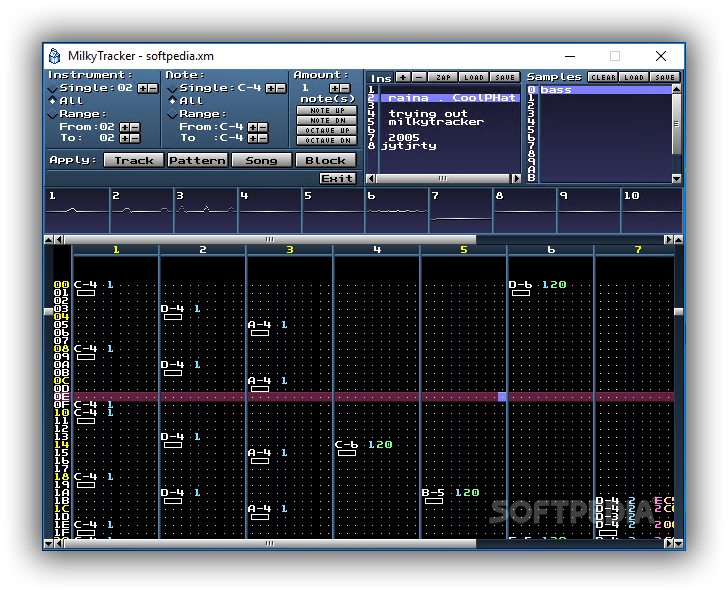Zap the current instrument
Image resolution: width=728 pixels, height=593 pixels.
click(x=443, y=78)
